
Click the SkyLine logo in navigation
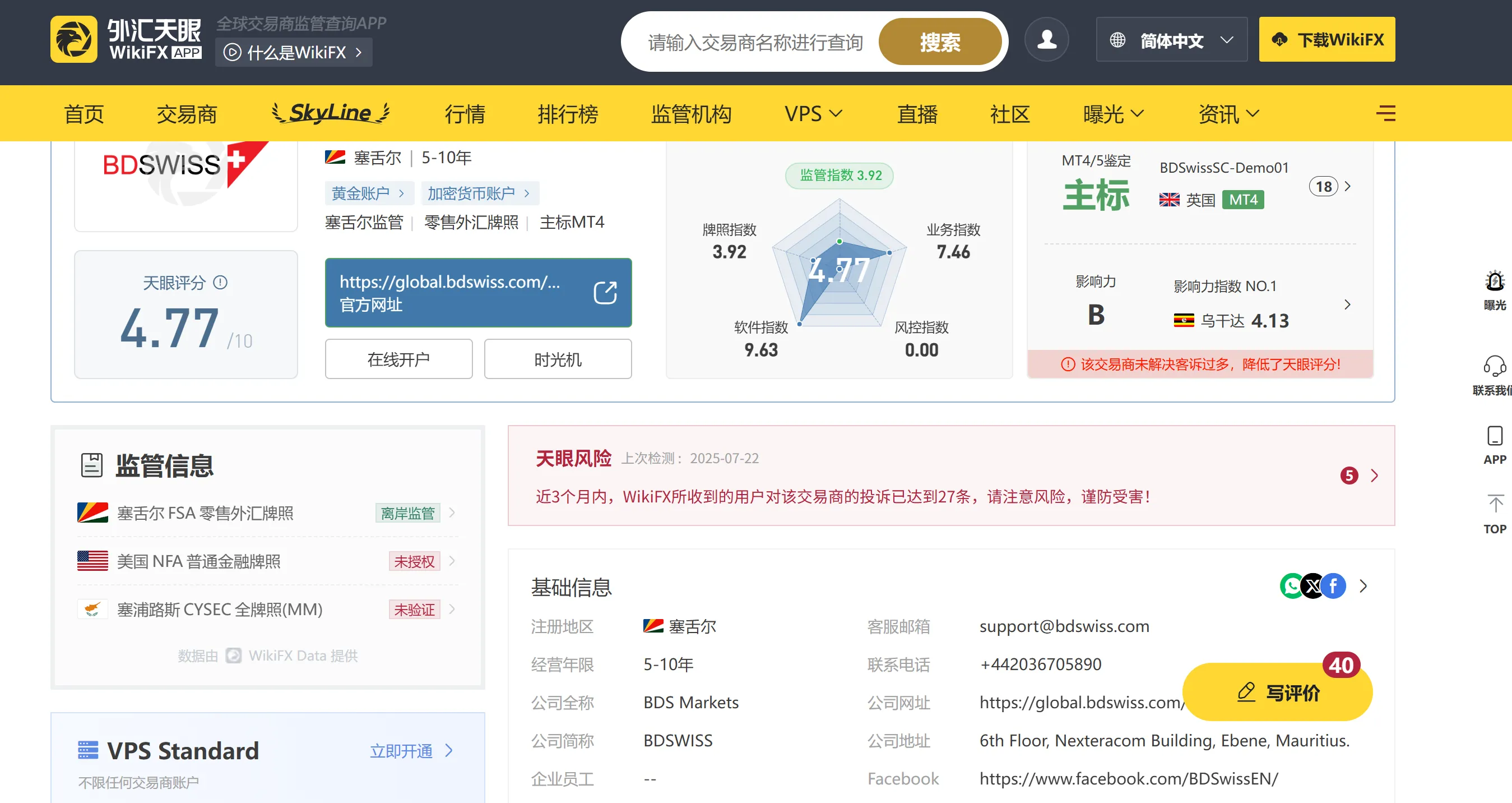pyautogui.click(x=331, y=113)
